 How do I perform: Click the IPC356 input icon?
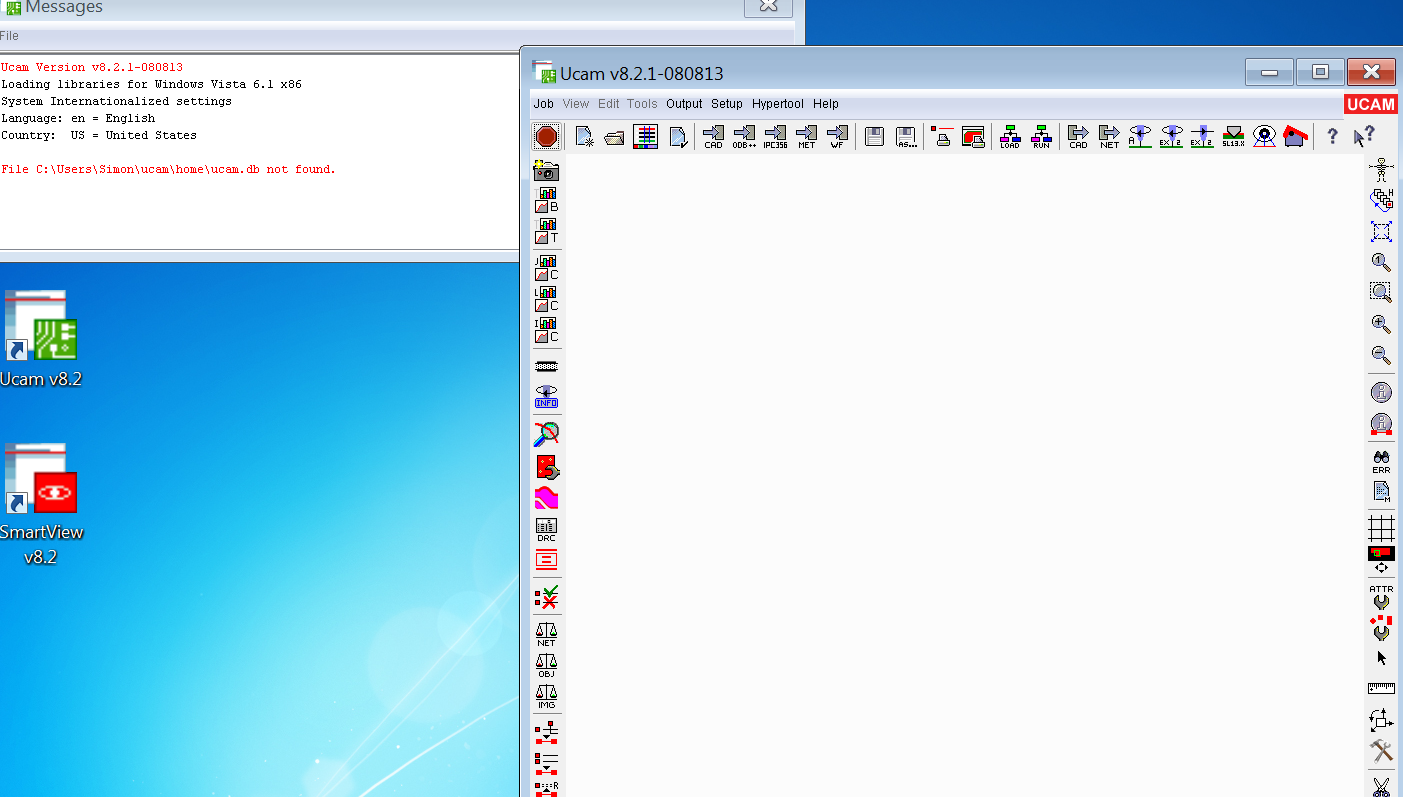[775, 137]
